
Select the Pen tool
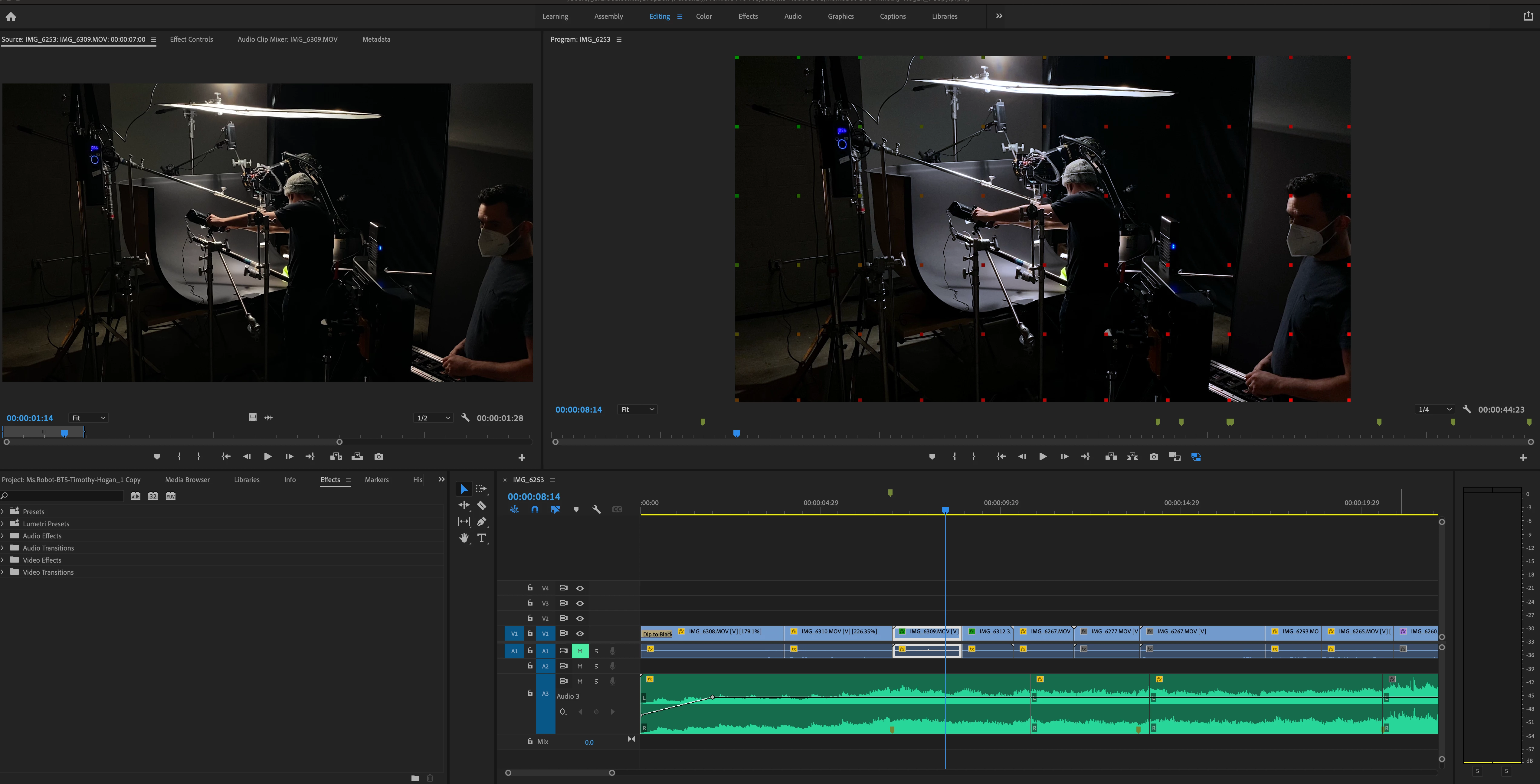pos(482,522)
